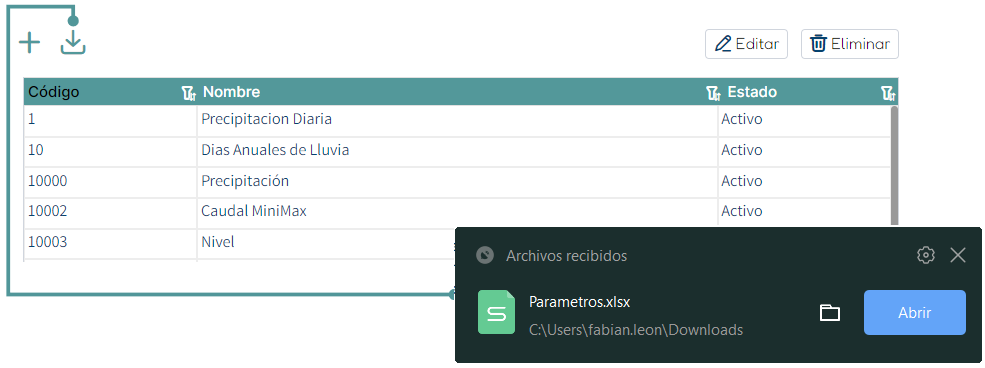Select the Caudal MiniMax row
The width and height of the screenshot is (985, 368).
click(457, 212)
